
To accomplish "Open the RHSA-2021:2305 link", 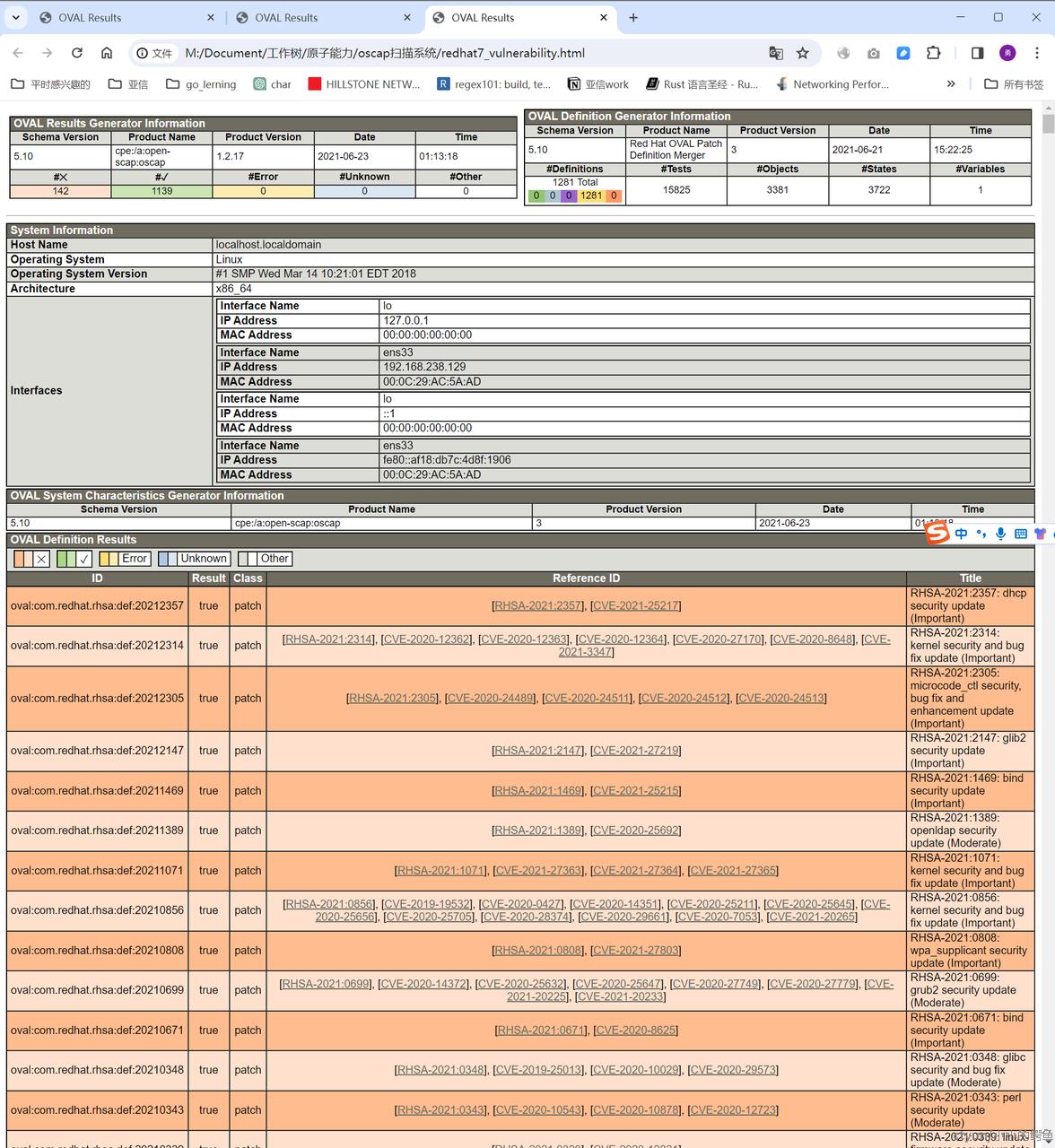I will click(x=393, y=698).
